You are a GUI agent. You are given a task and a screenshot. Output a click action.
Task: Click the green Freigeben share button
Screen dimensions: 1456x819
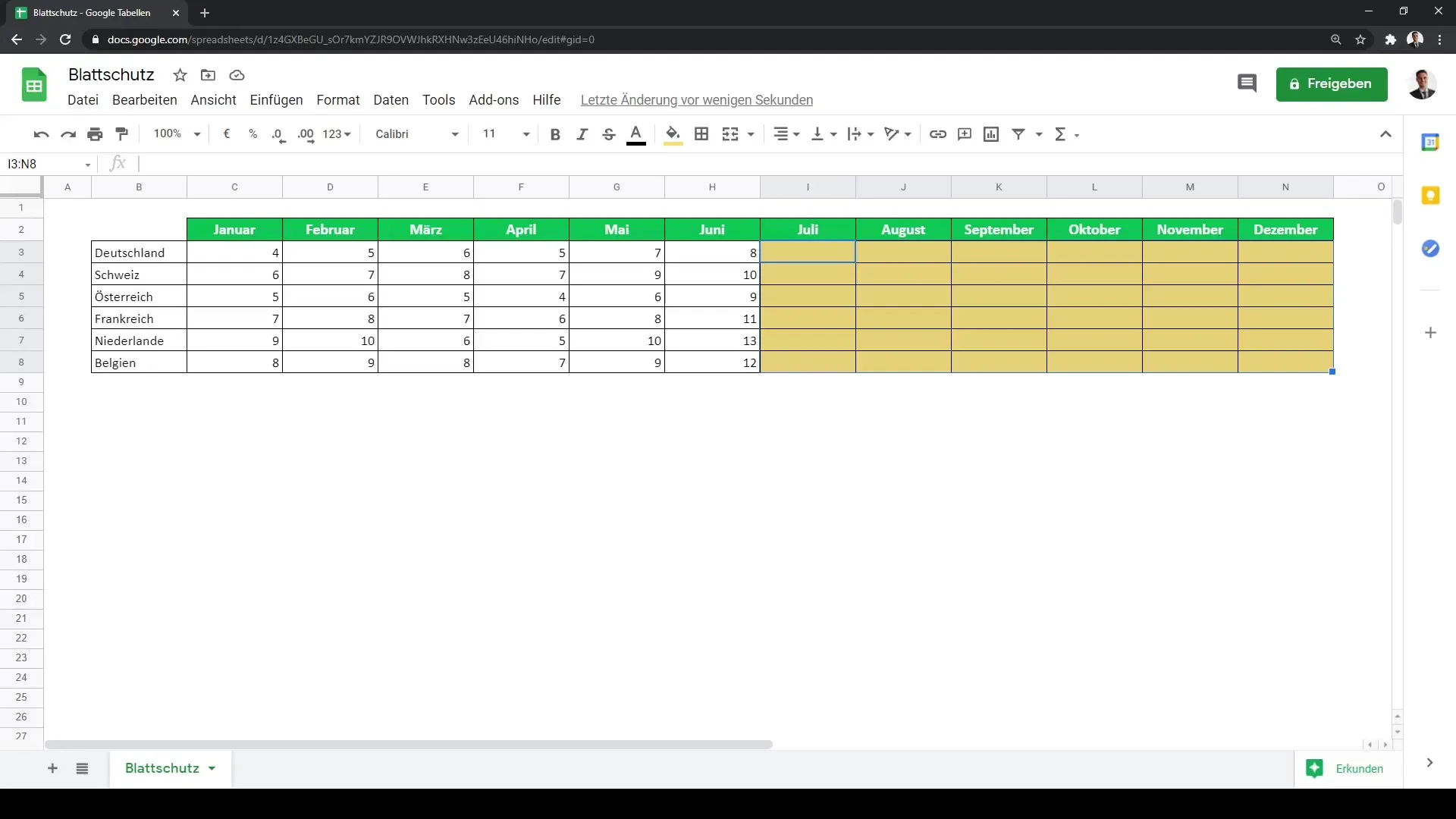(x=1332, y=84)
